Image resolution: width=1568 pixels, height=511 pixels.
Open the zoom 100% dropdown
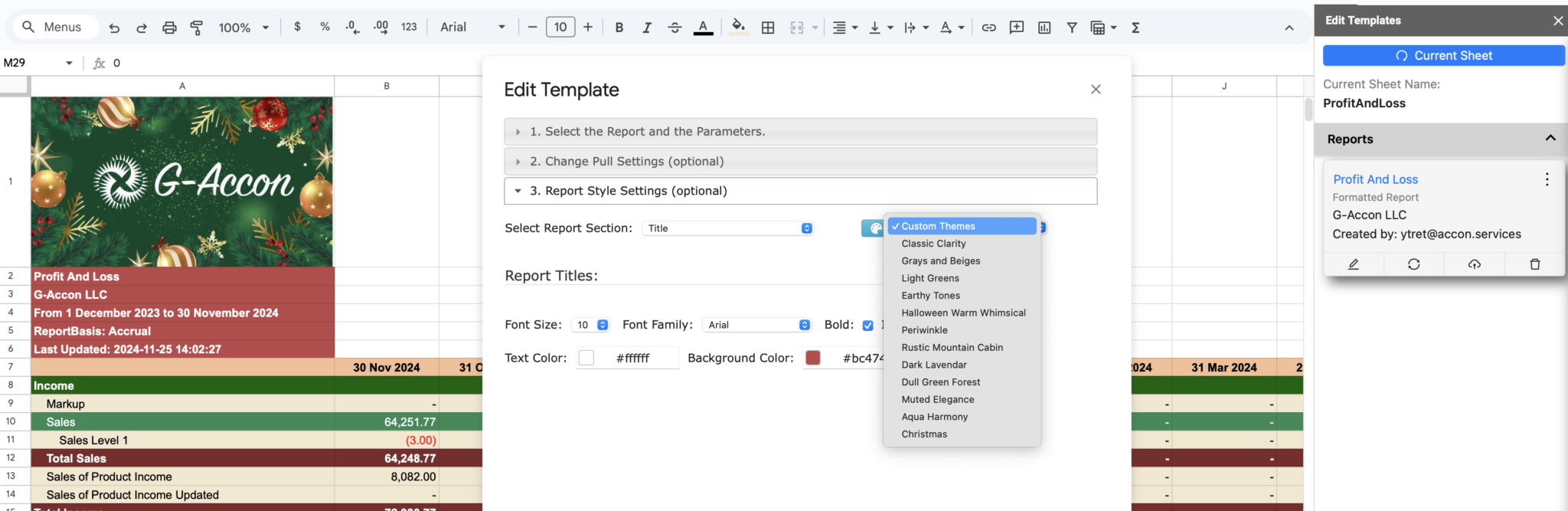coord(243,28)
